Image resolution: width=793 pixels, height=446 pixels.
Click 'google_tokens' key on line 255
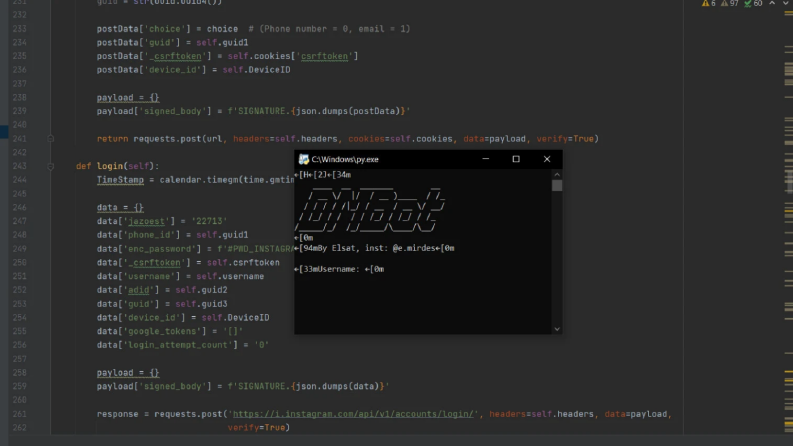162,331
